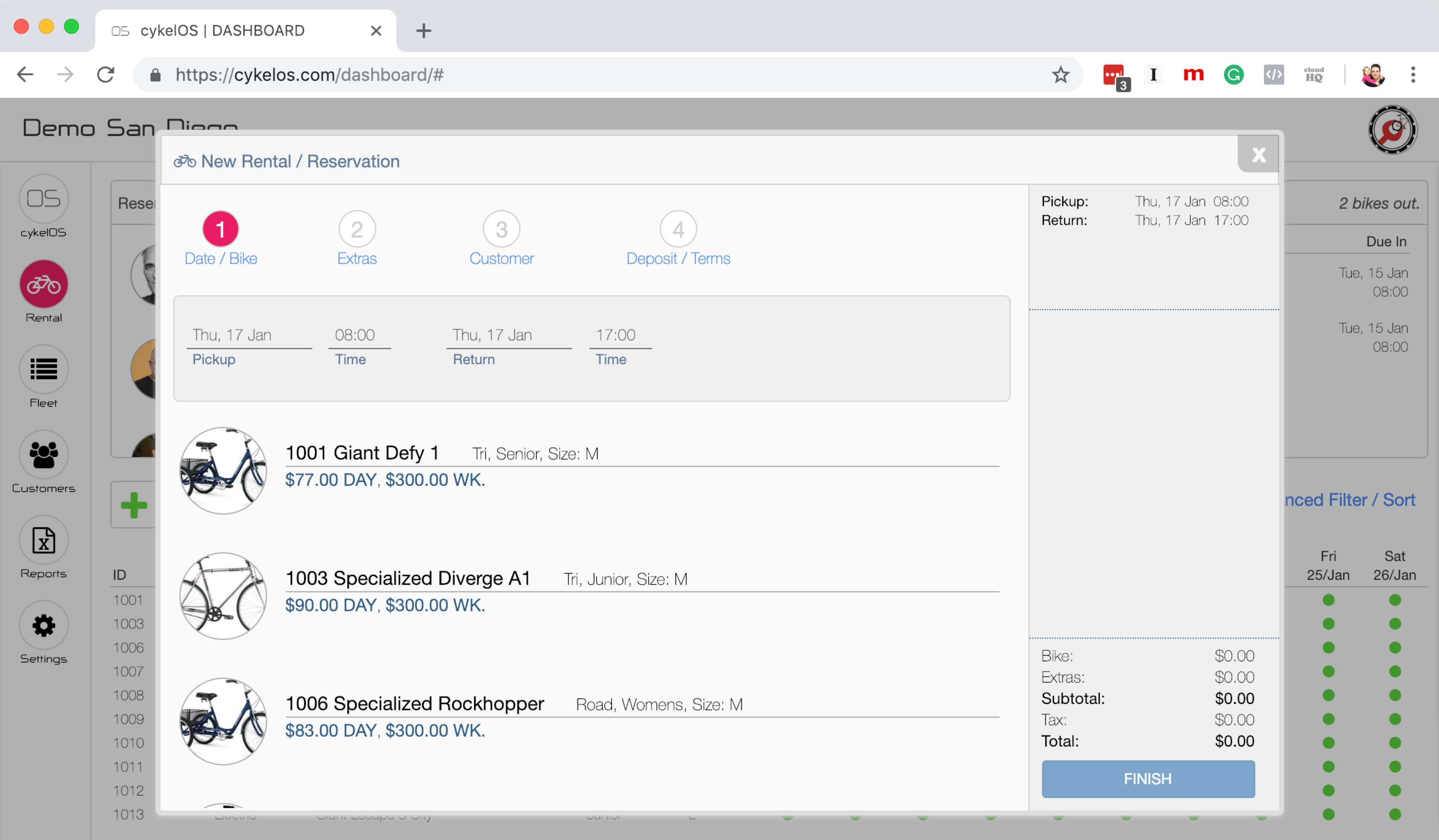Open the cykelOS sidebar icon

pyautogui.click(x=43, y=198)
